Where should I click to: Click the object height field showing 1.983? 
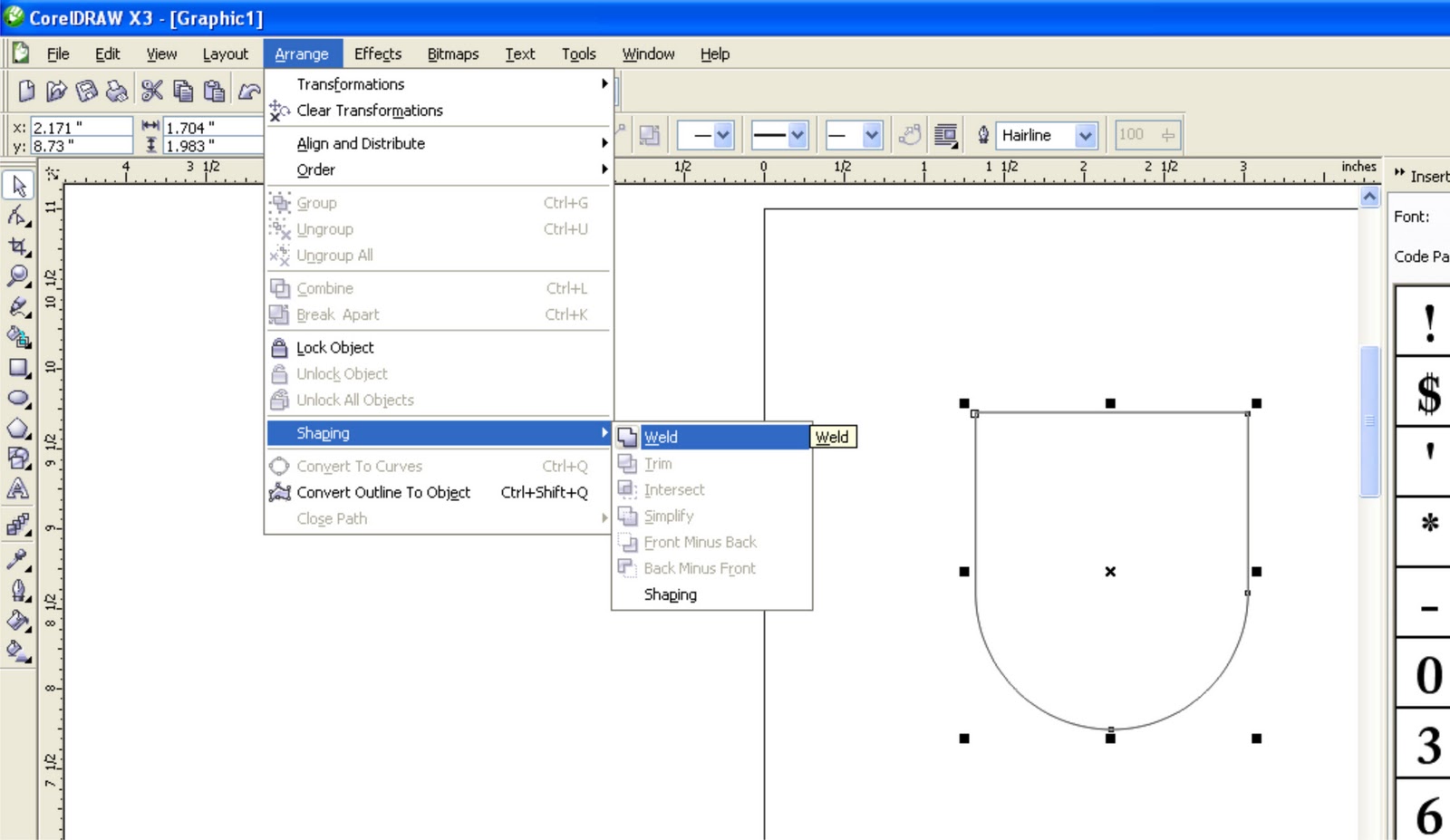(x=214, y=146)
